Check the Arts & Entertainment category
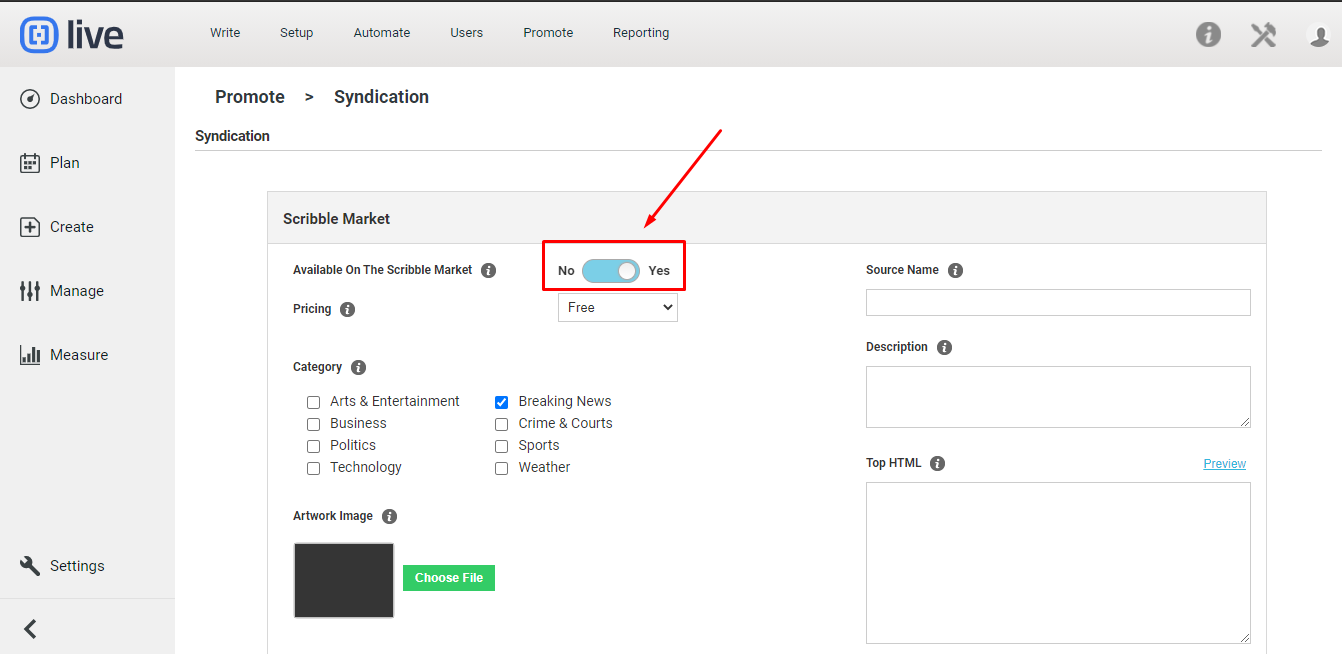1342x654 pixels. point(313,402)
